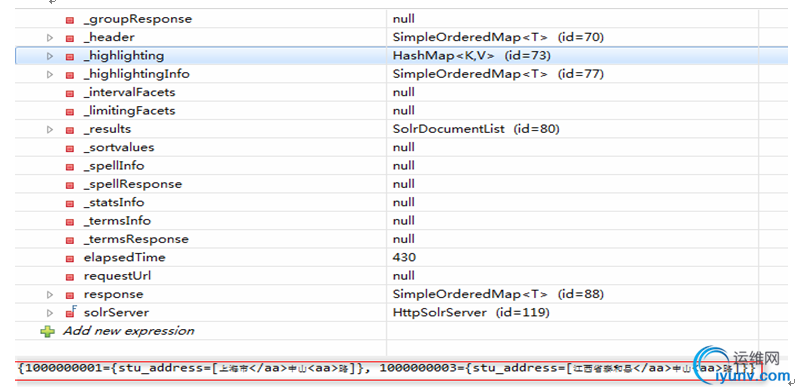Image resolution: width=796 pixels, height=392 pixels.
Task: Select the _header variable name
Action: pyautogui.click(x=109, y=38)
